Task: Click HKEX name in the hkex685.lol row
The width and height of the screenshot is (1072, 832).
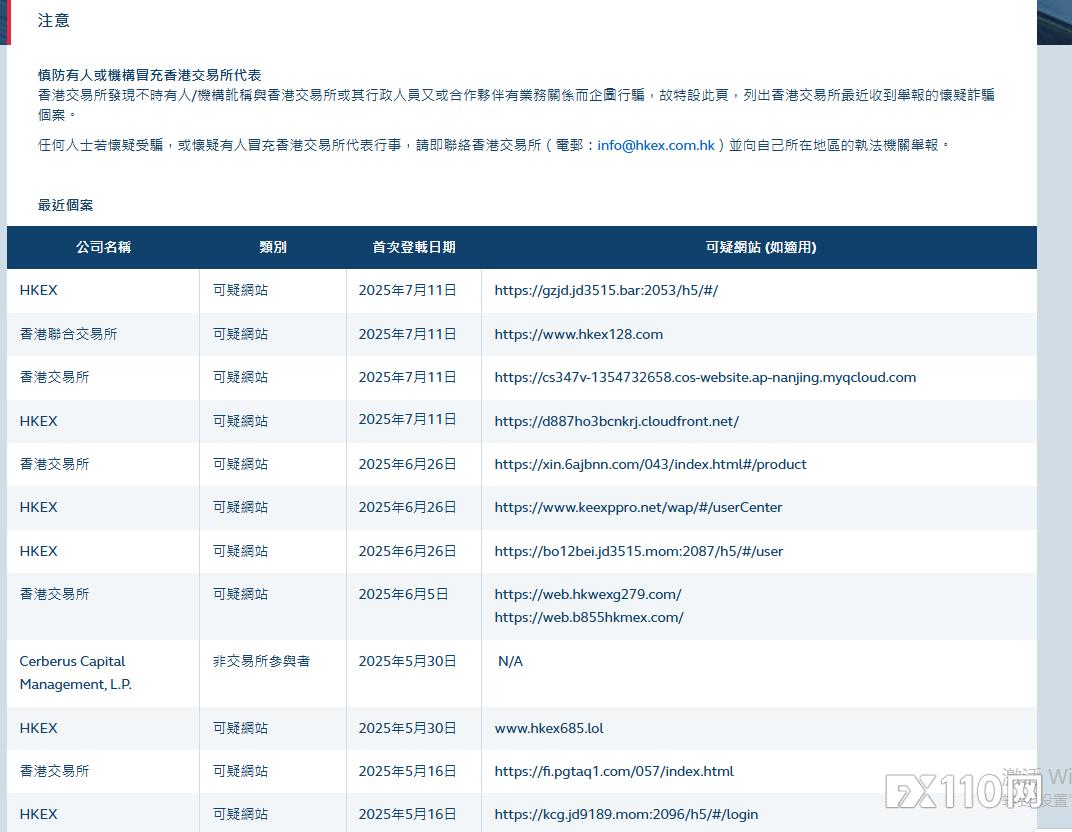Action: coord(38,728)
